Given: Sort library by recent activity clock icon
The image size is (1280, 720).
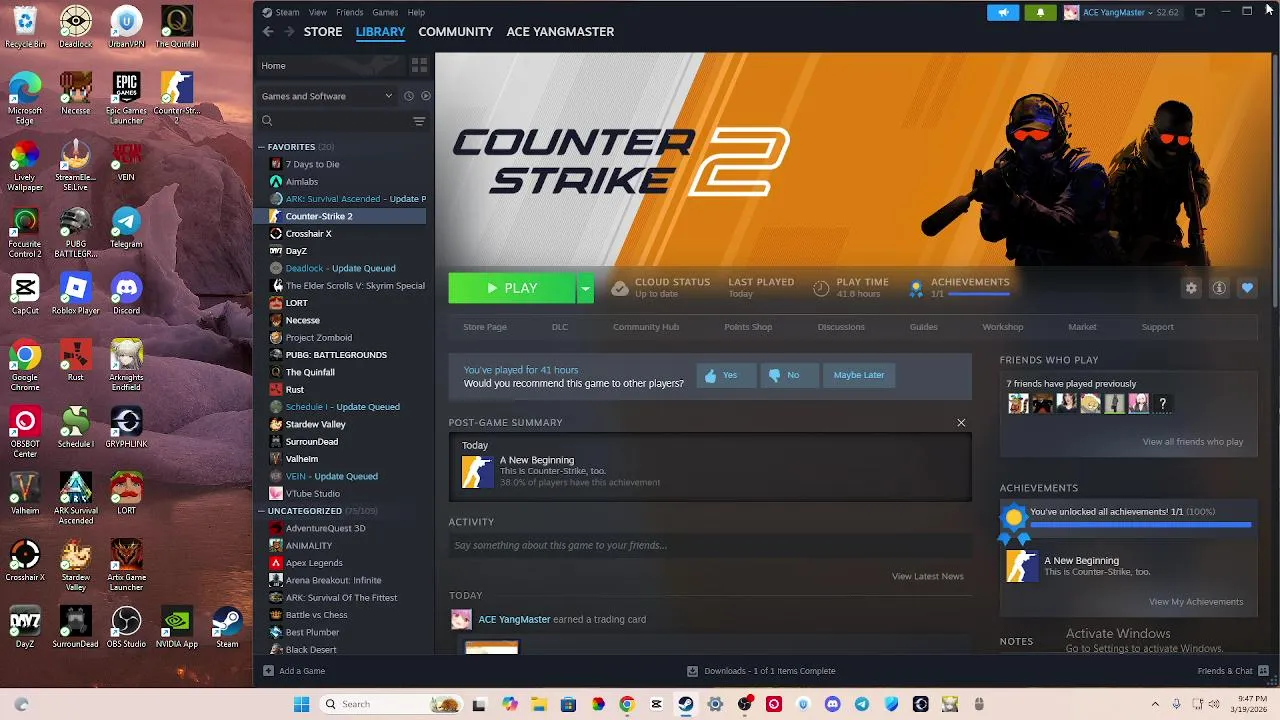Looking at the screenshot, I should point(408,96).
